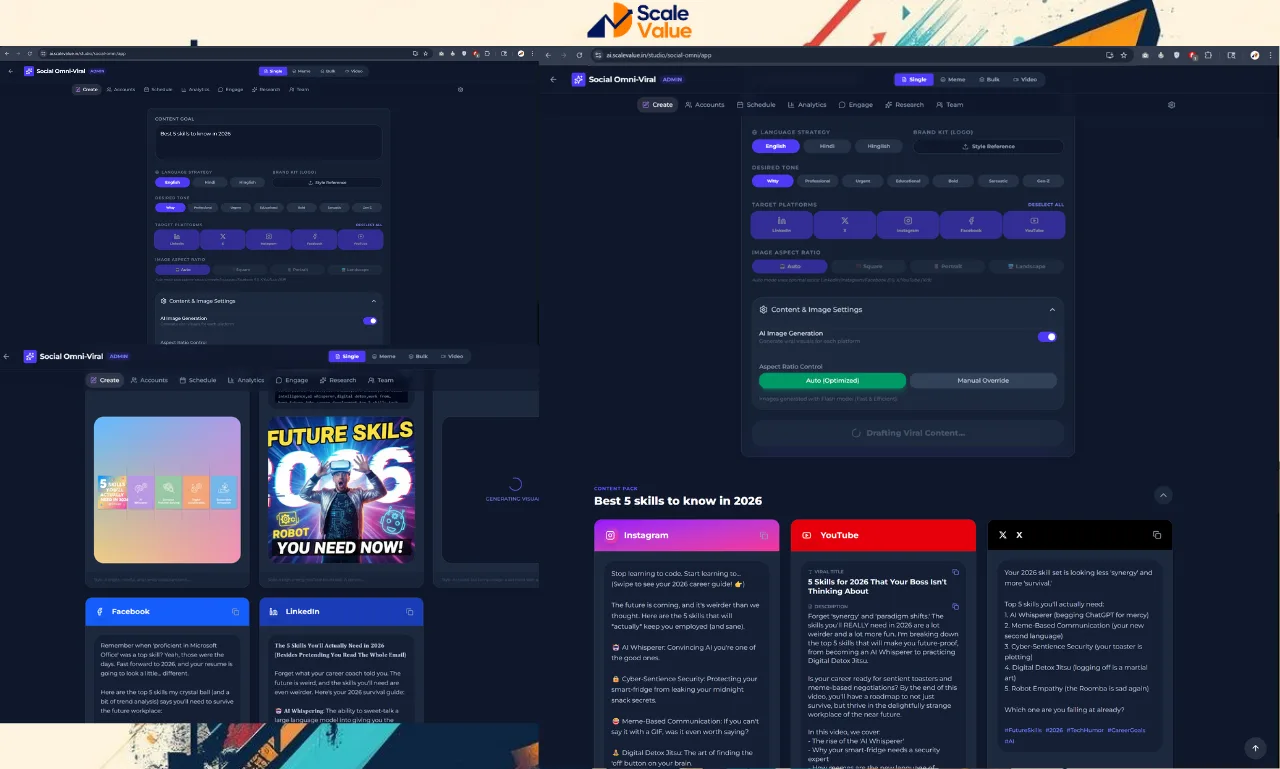This screenshot has height=769, width=1280.
Task: Copy the Instagram card content
Action: click(x=764, y=535)
